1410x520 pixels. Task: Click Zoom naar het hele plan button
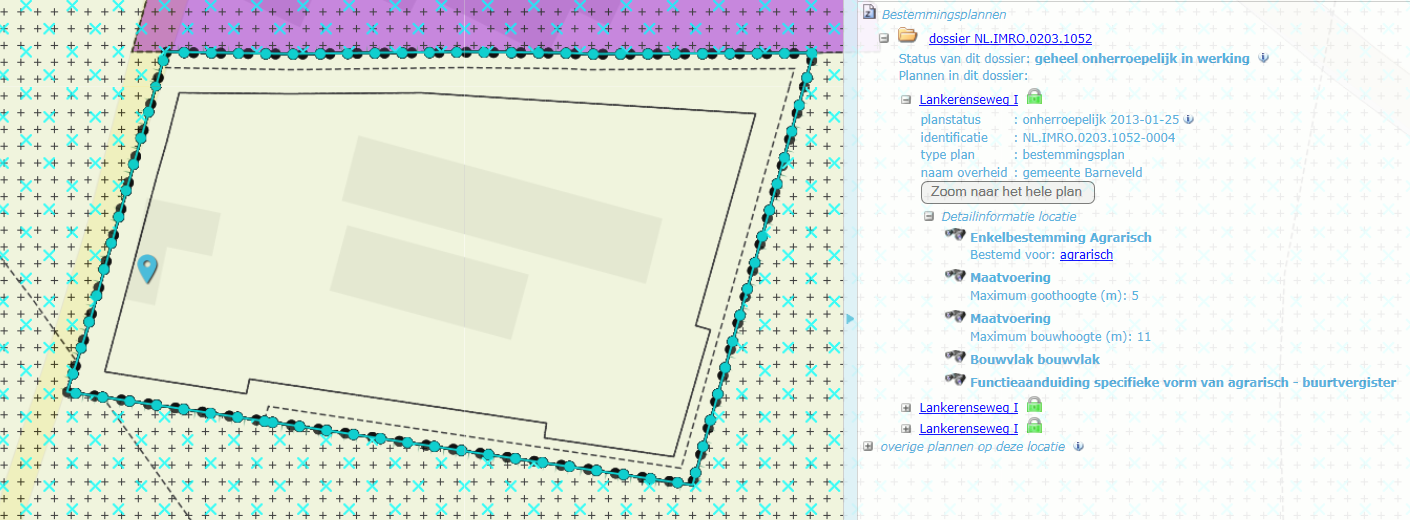click(x=1008, y=192)
